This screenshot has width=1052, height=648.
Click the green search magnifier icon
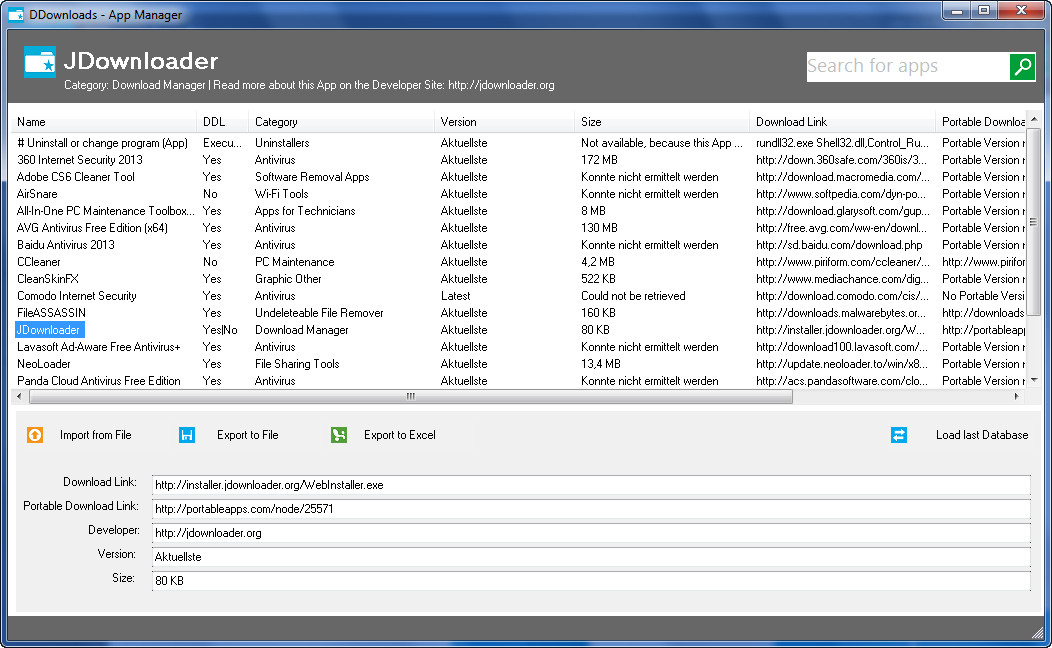(1022, 66)
